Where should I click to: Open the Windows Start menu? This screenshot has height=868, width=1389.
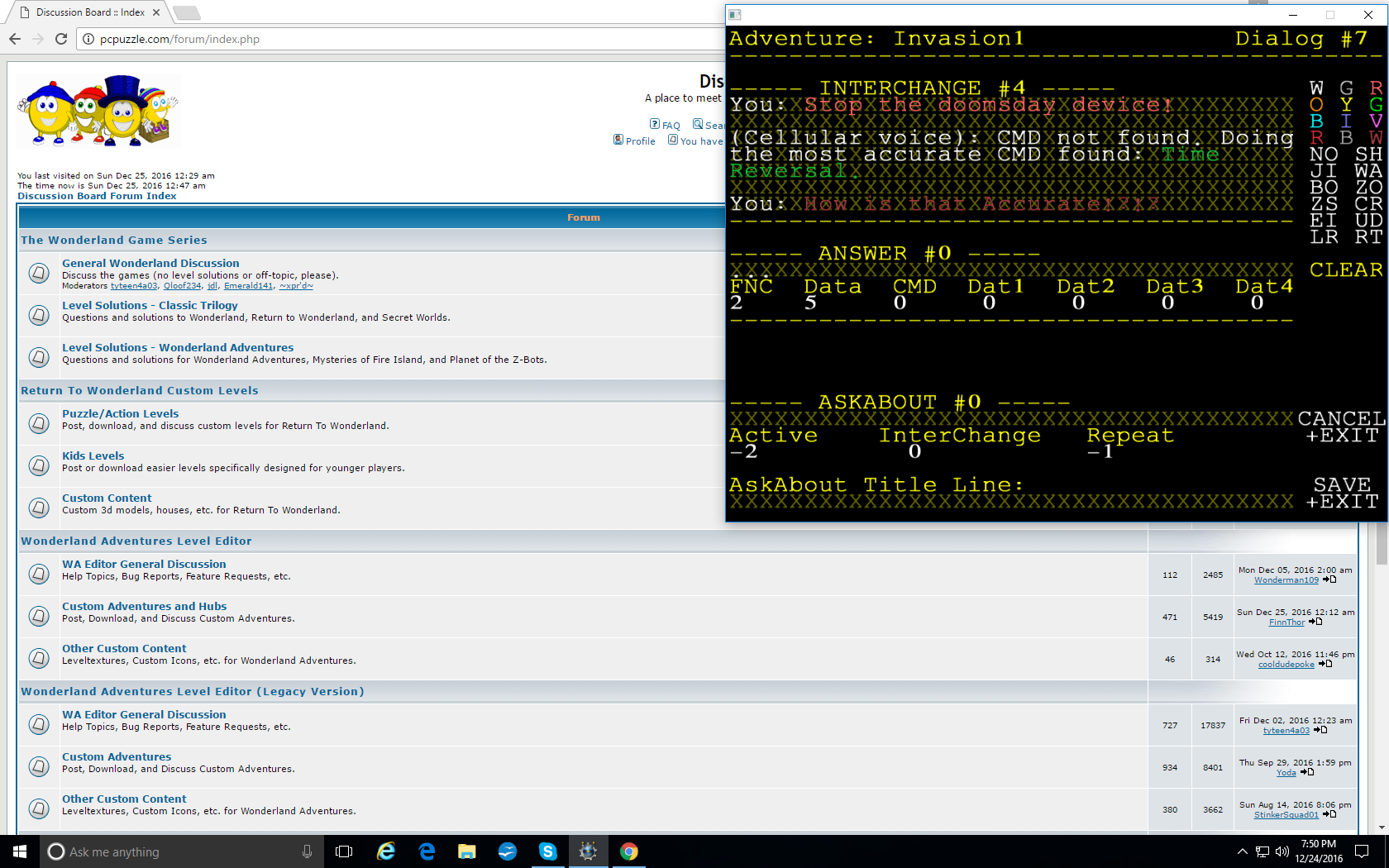20,851
